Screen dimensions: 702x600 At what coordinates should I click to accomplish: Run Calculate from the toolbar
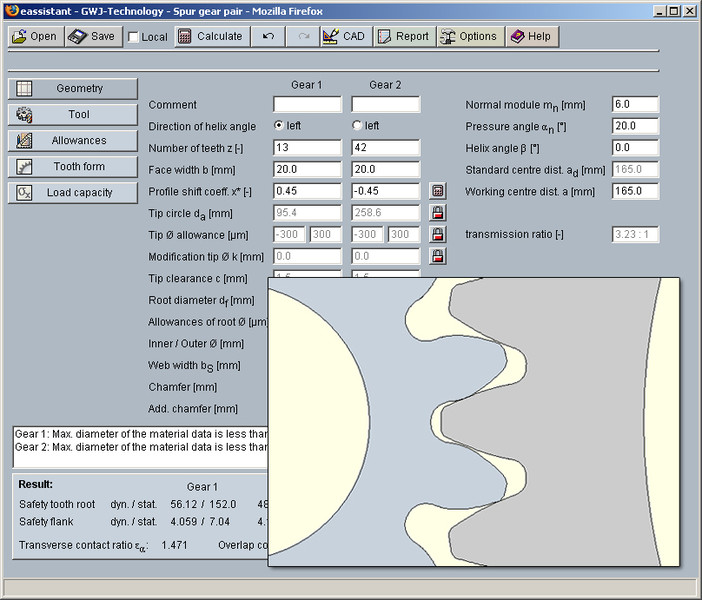coord(209,36)
